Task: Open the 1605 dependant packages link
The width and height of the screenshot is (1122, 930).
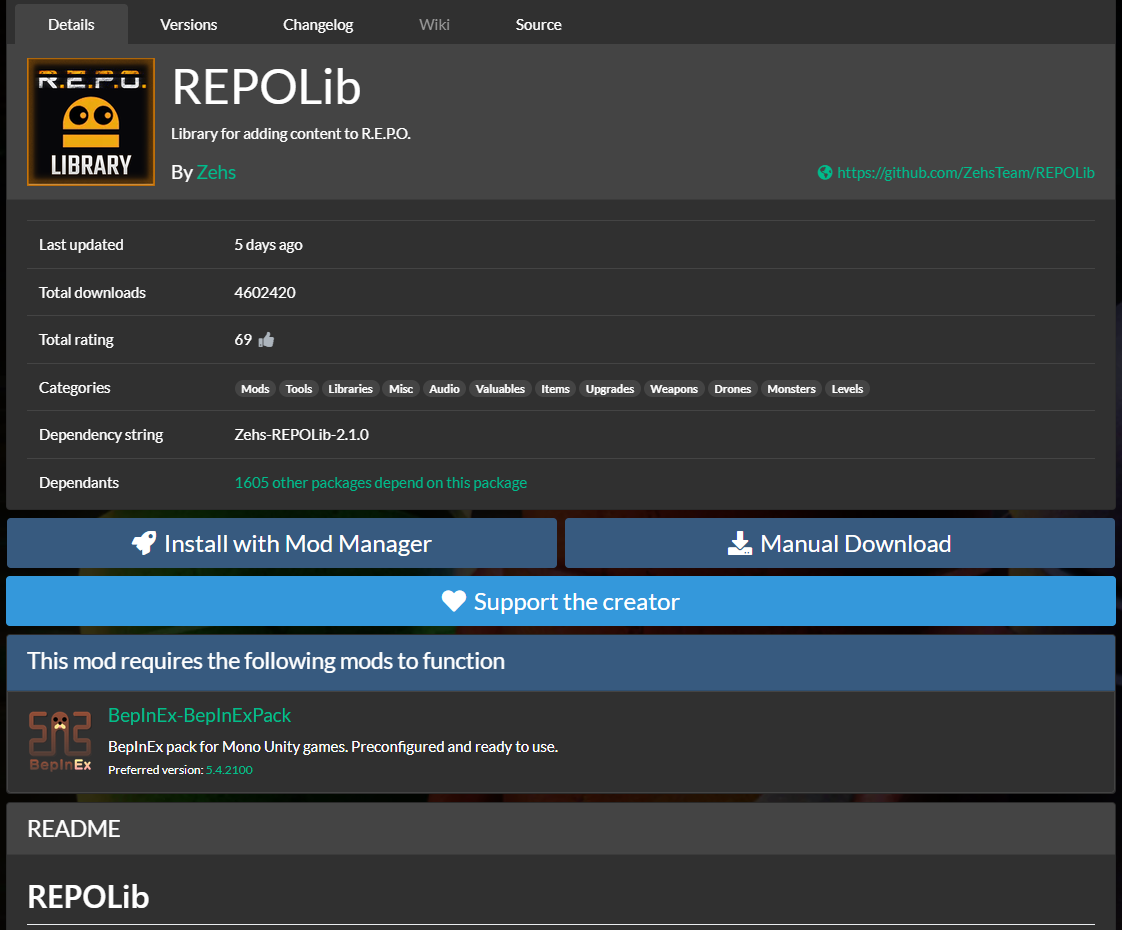Action: pos(381,483)
